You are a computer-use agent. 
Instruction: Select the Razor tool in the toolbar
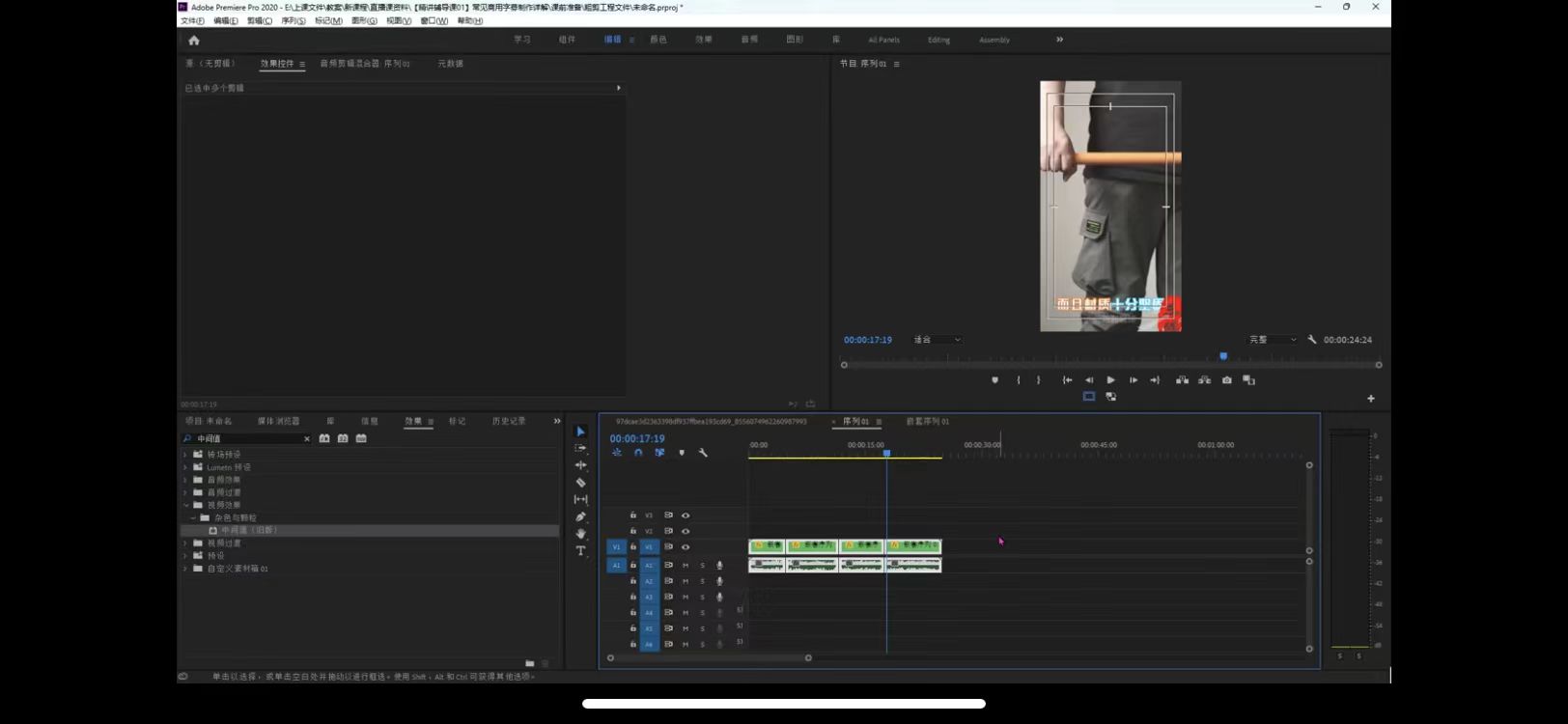[x=580, y=483]
